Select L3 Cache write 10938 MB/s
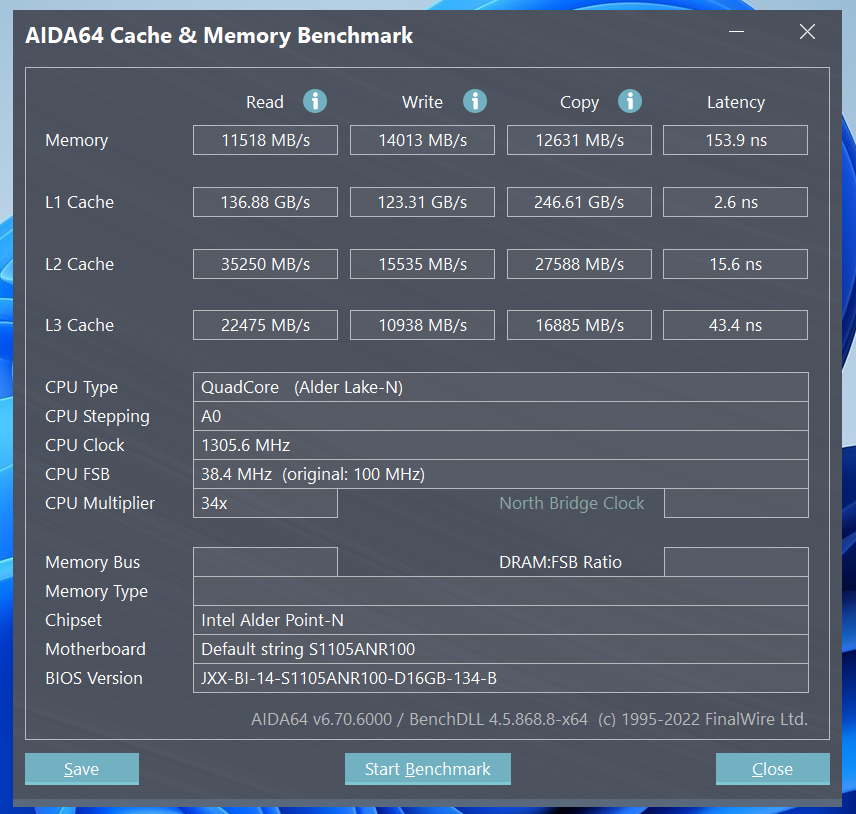This screenshot has height=814, width=856. [423, 325]
